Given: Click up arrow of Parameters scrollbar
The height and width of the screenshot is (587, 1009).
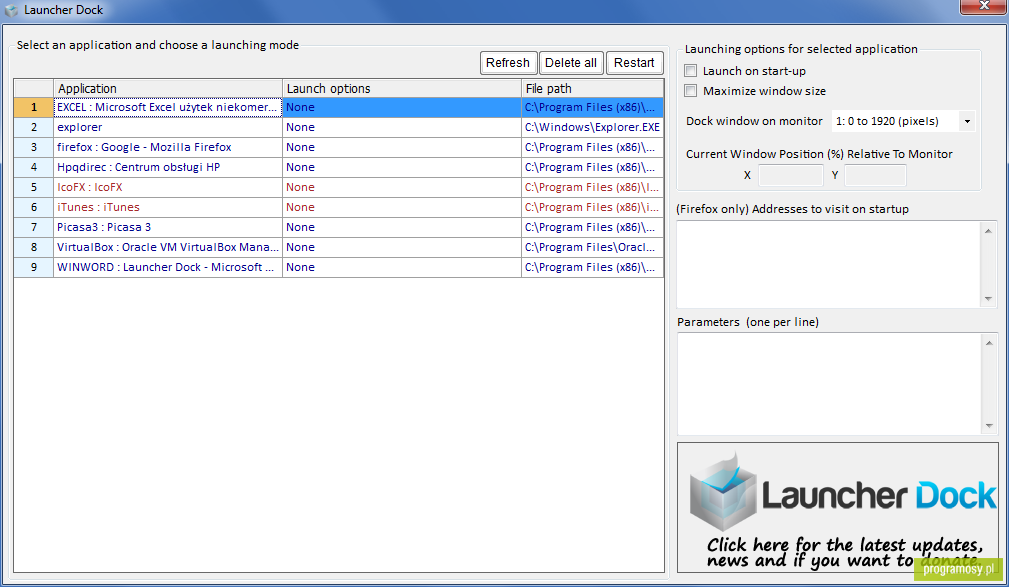Looking at the screenshot, I should coord(988,343).
